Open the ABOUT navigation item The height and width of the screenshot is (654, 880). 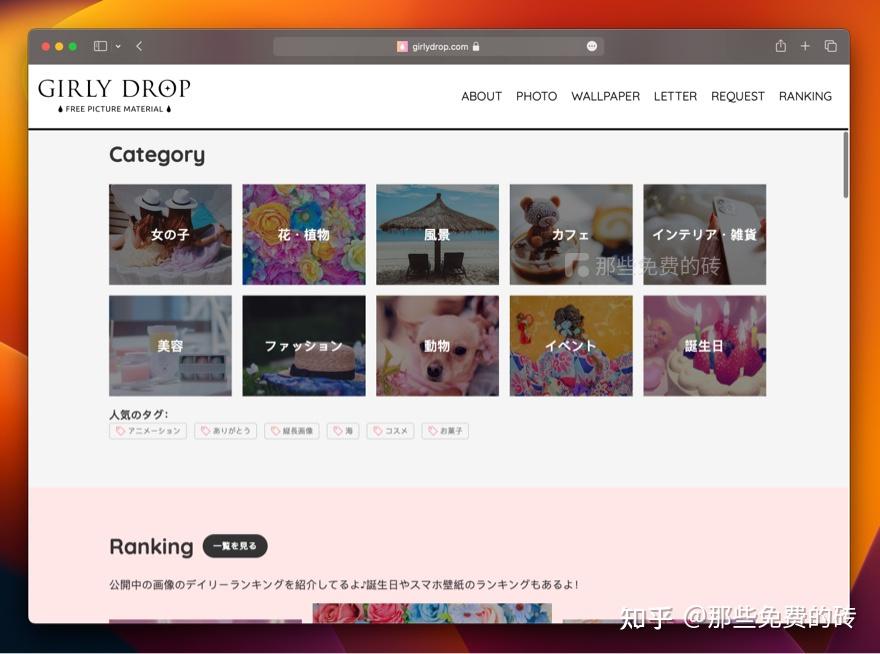tap(481, 96)
